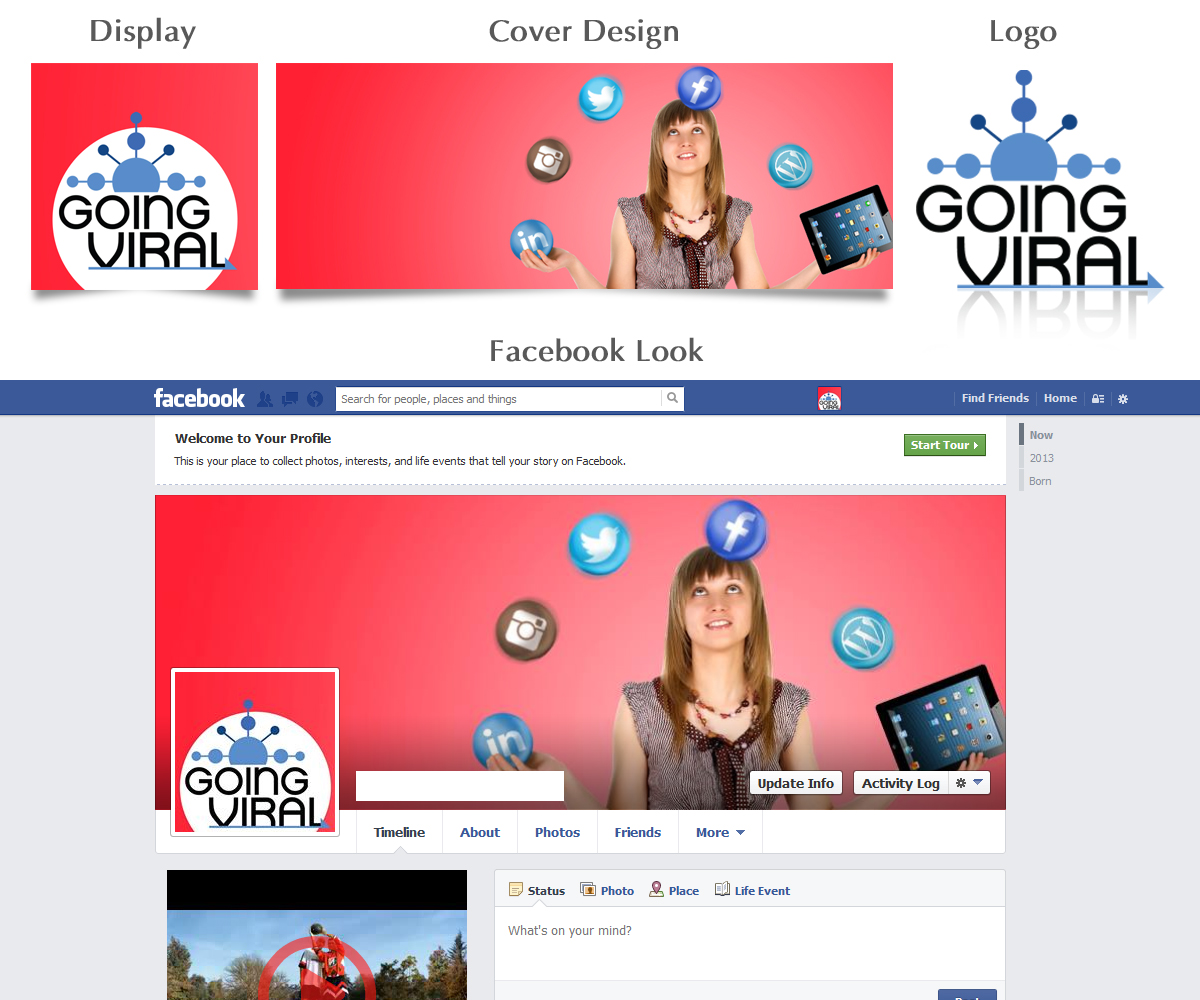Select the Timeline tab
This screenshot has width=1200, height=1000.
[398, 831]
